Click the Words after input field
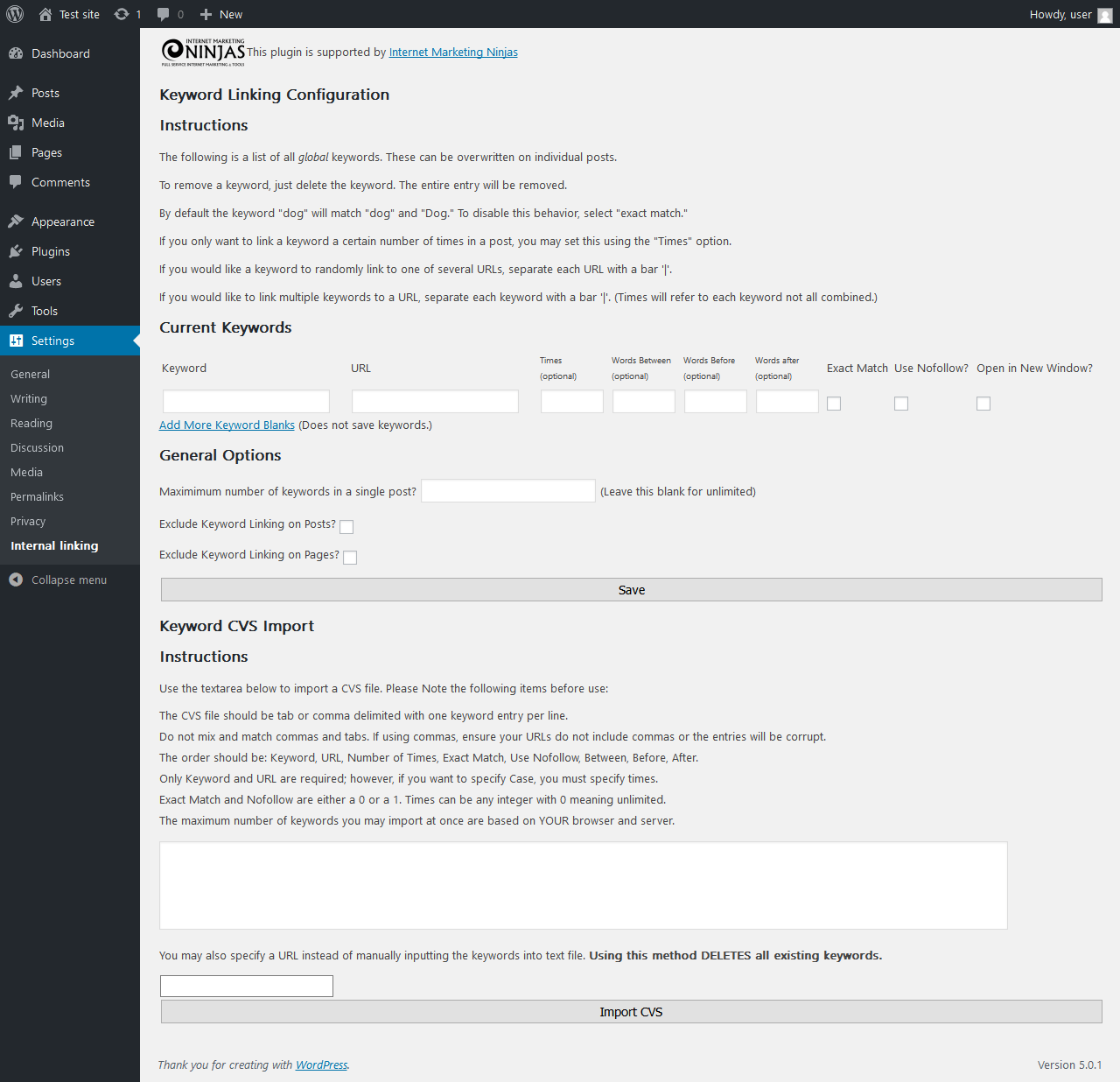 (787, 402)
